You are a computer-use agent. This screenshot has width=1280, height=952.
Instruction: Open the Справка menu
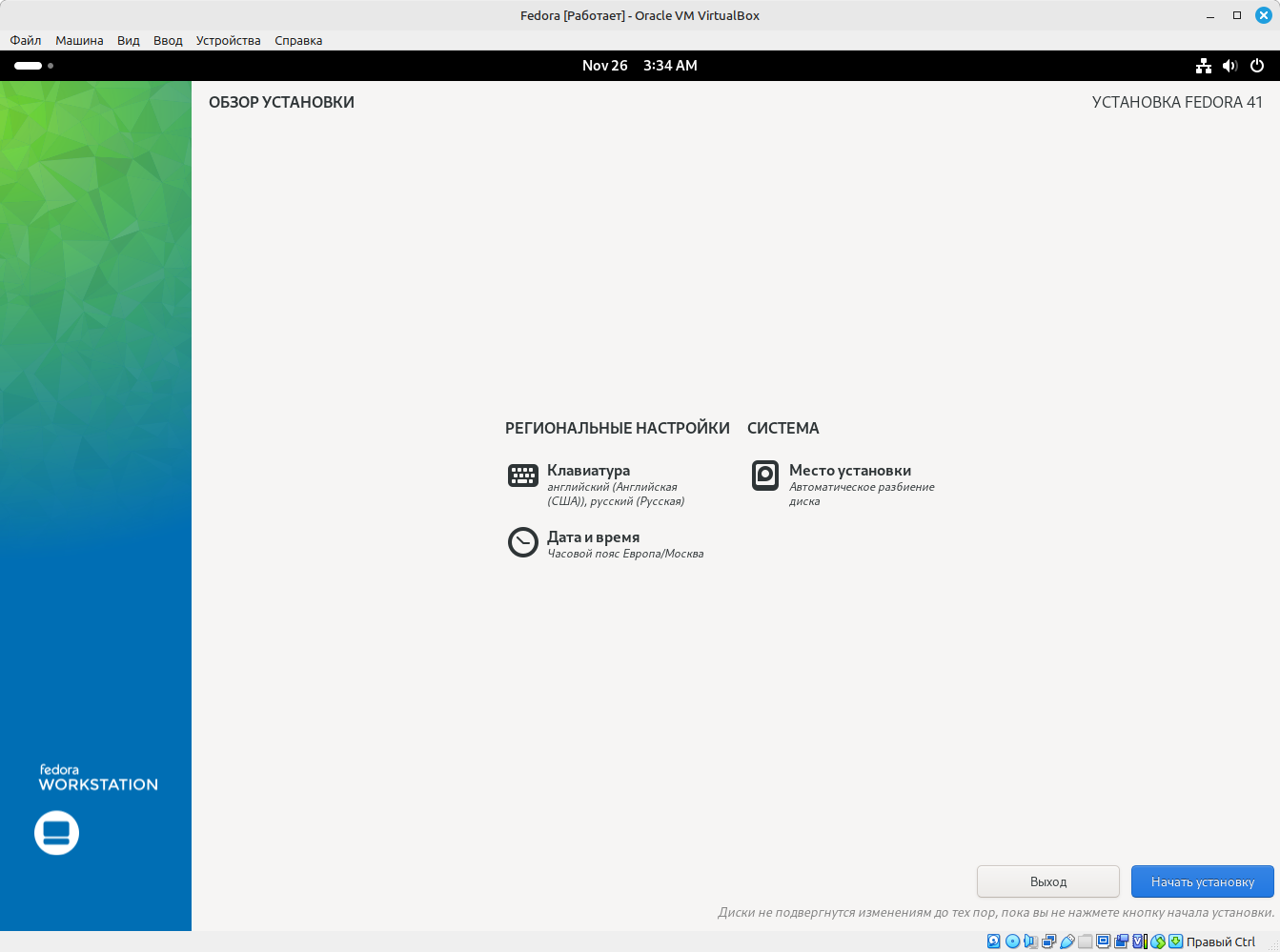[x=298, y=40]
